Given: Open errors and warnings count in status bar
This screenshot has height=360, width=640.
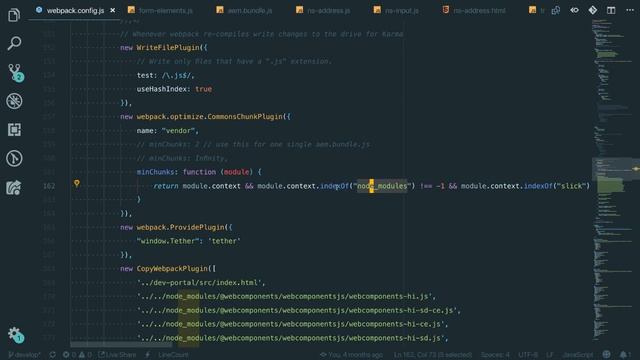Looking at the screenshot, I should pos(77,355).
